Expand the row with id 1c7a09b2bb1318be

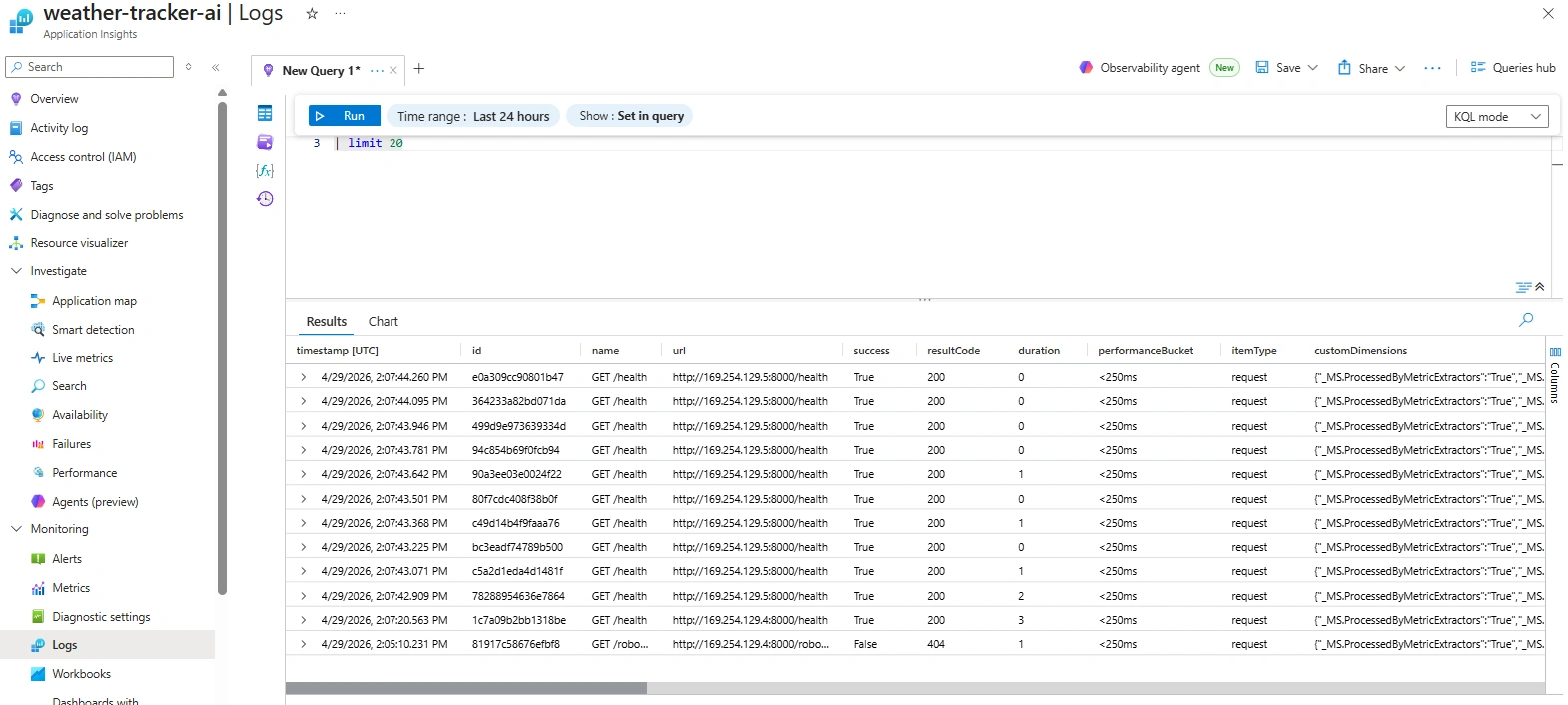coord(304,620)
